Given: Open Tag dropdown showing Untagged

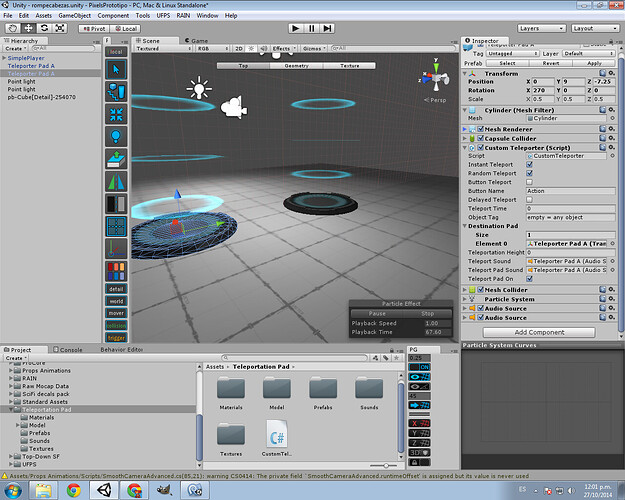Looking at the screenshot, I should click(512, 53).
